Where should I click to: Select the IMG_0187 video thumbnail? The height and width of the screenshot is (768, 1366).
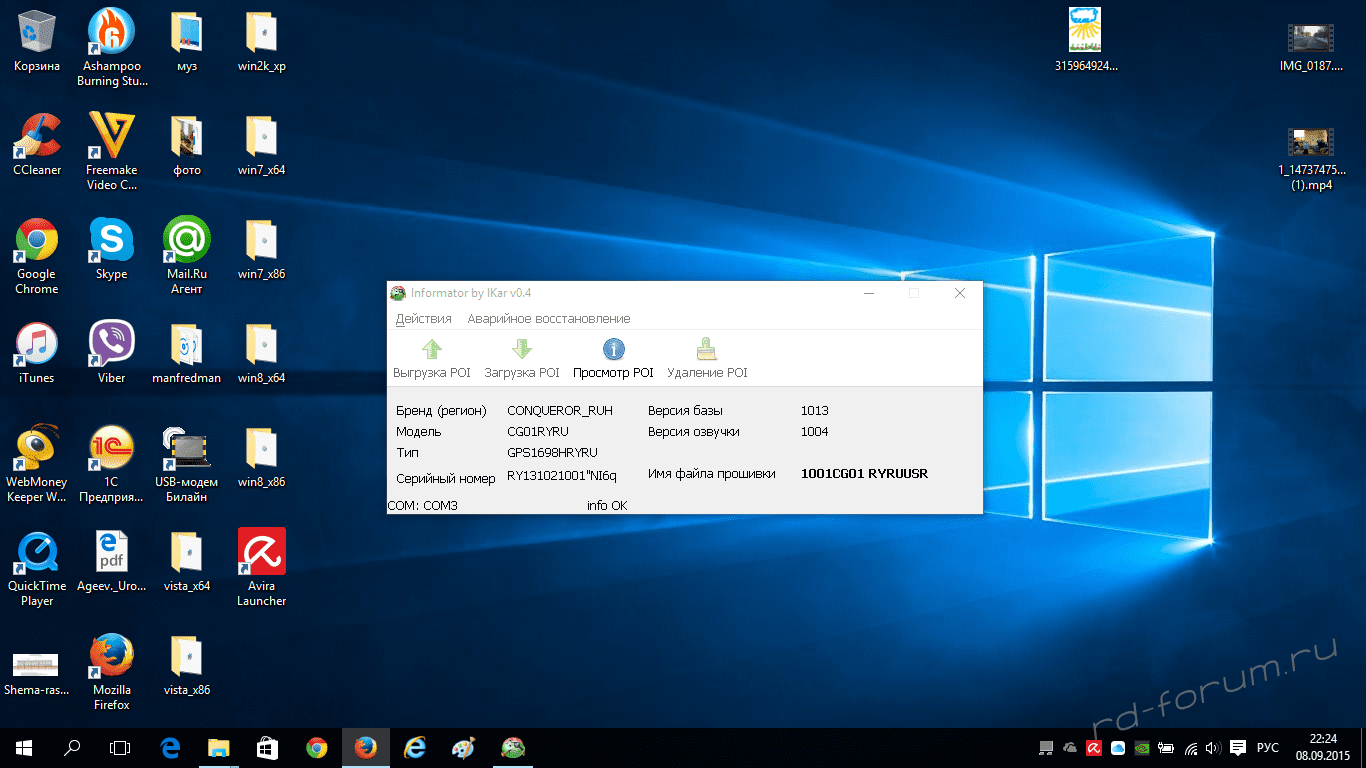click(x=1310, y=38)
